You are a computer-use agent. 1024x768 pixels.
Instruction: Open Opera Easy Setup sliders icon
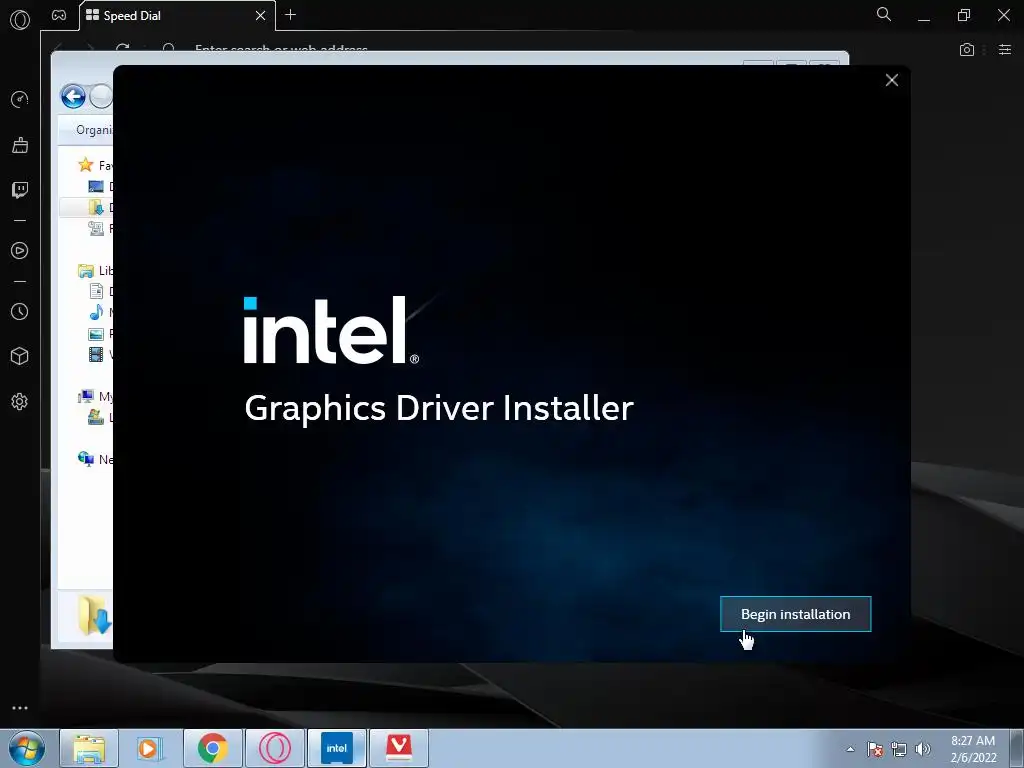(1005, 50)
